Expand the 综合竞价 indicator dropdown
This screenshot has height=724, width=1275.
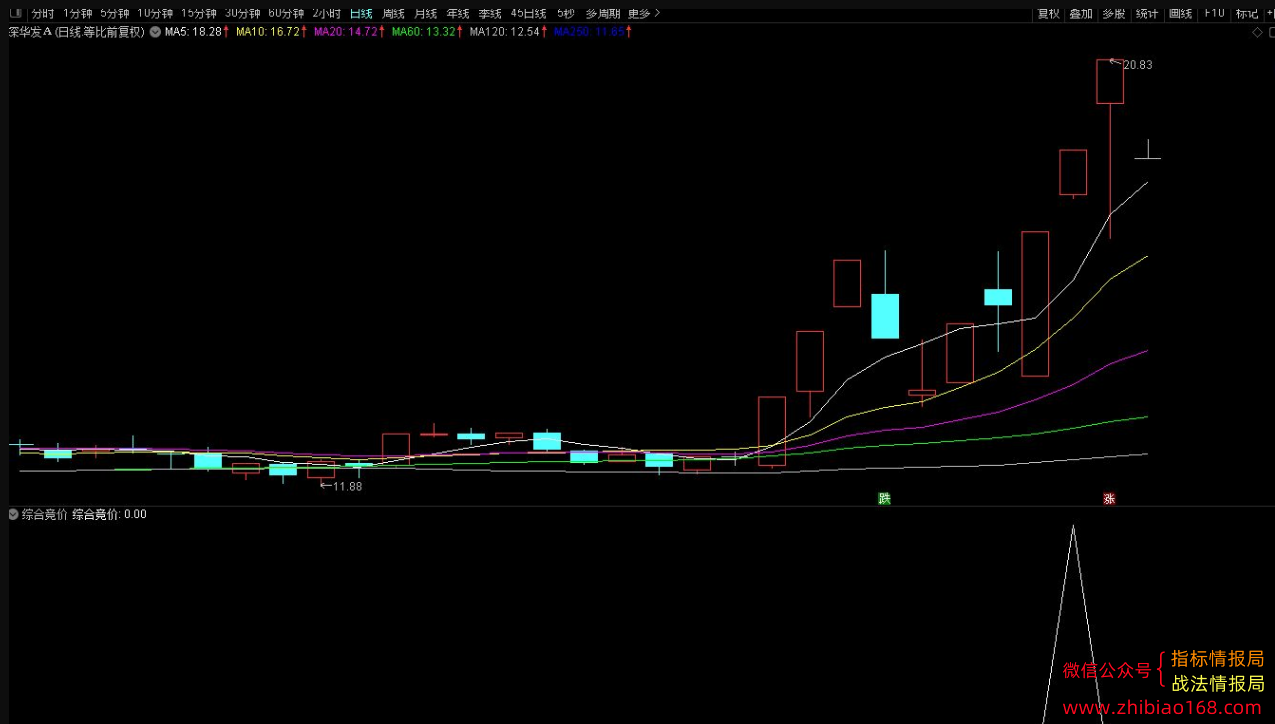(13, 515)
